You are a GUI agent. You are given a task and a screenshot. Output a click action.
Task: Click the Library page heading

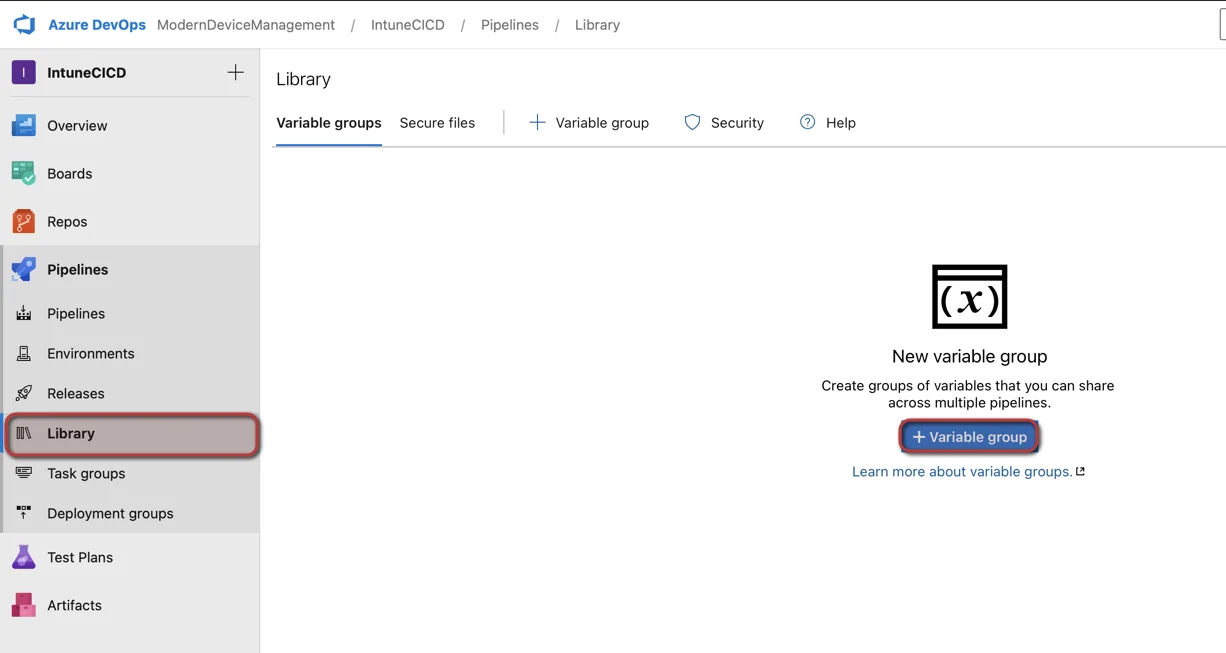pyautogui.click(x=303, y=79)
